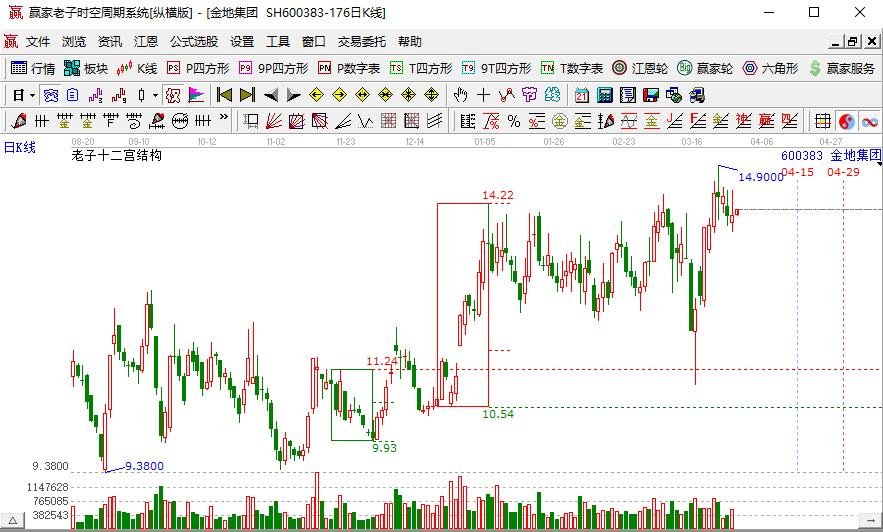
Task: Step chart forward with right triangle
Action: tap(293, 95)
